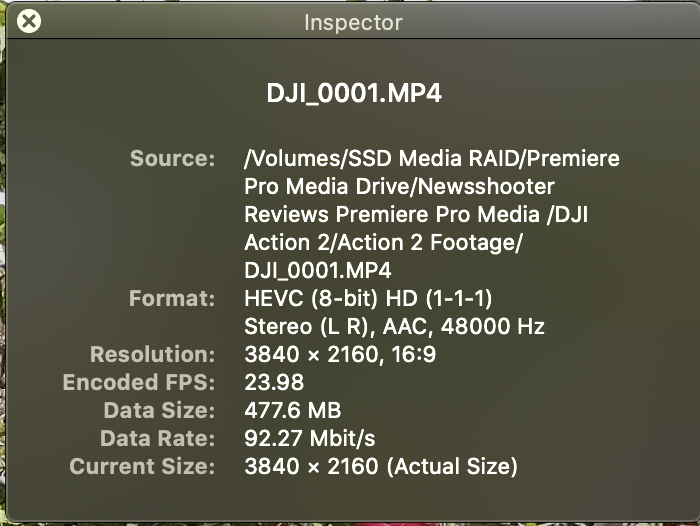Click the 3840 × 2160 (Actual Size) value
700x526 pixels.
point(380,467)
